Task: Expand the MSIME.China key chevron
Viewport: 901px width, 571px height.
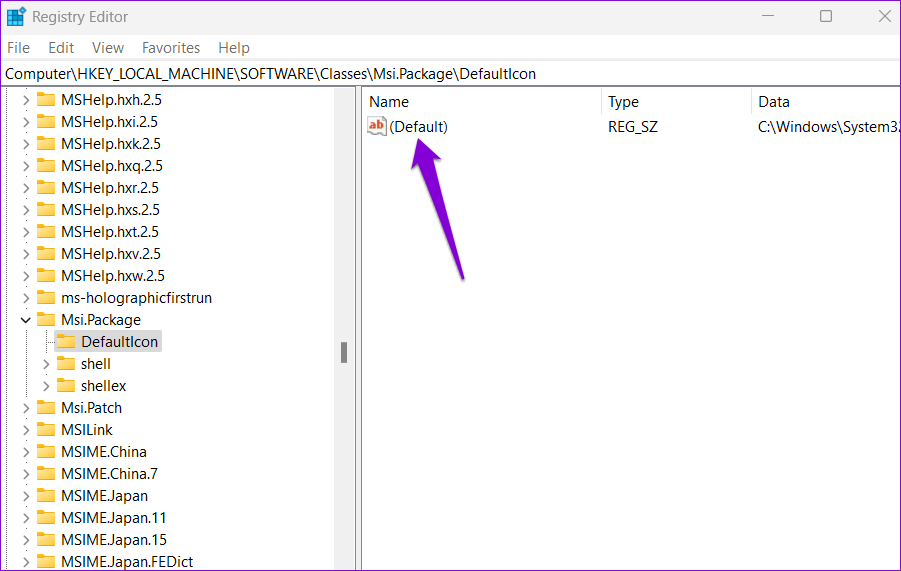Action: [x=26, y=452]
